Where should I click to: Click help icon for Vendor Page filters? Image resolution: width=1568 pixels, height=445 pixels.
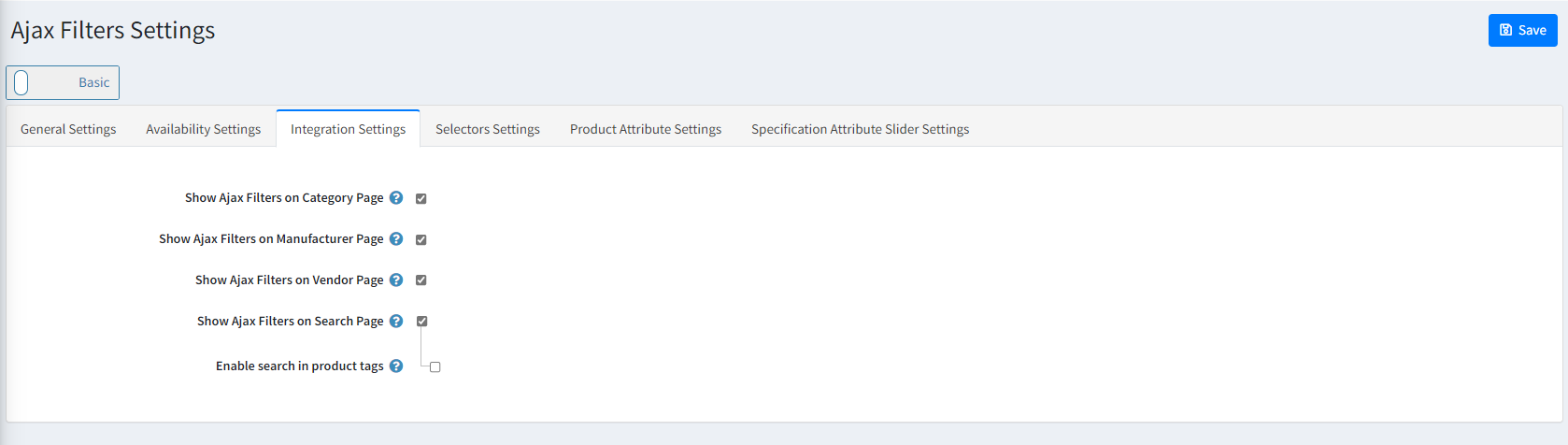click(x=396, y=280)
